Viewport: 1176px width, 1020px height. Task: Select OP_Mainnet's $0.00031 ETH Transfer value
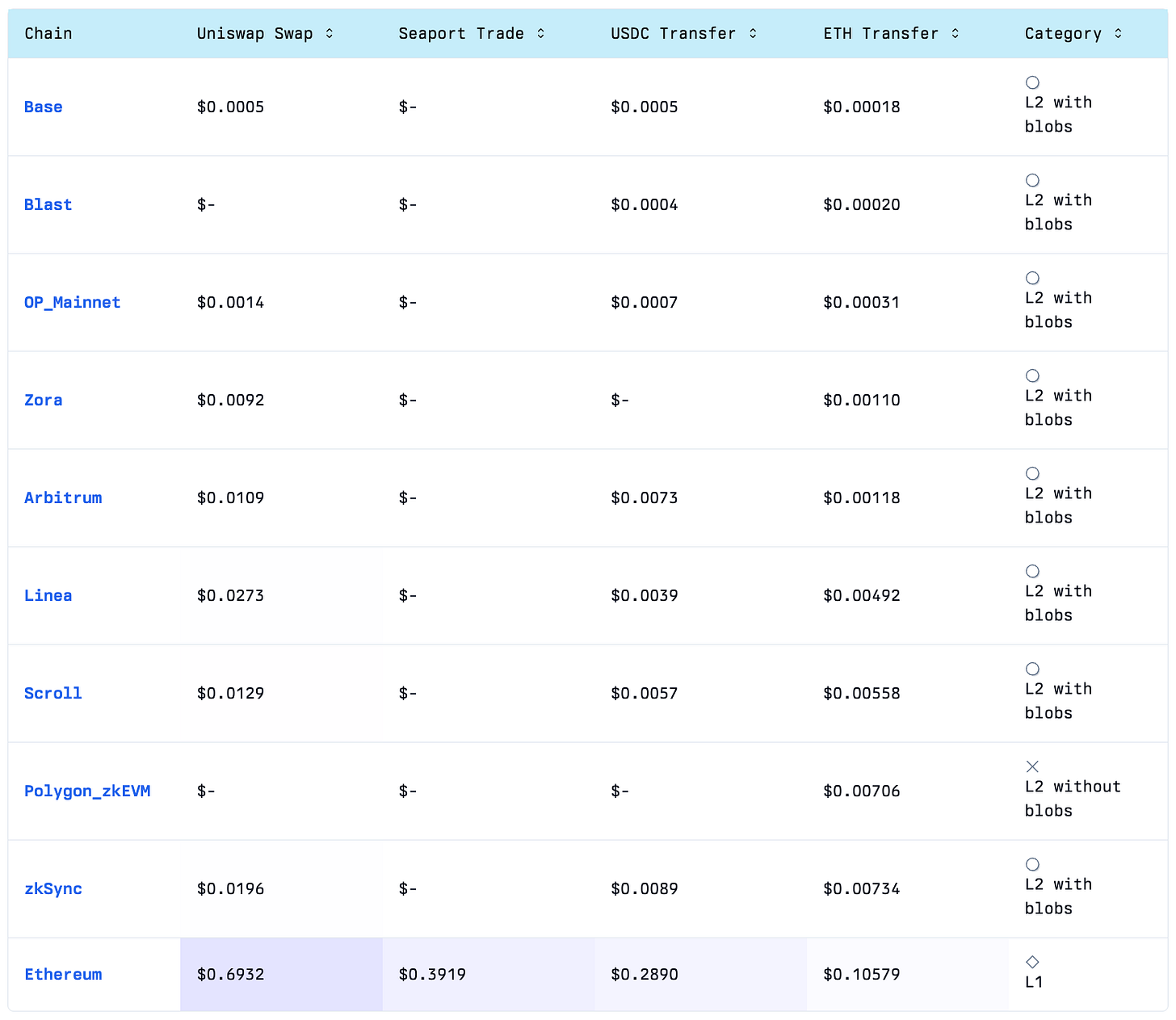pyautogui.click(x=862, y=302)
